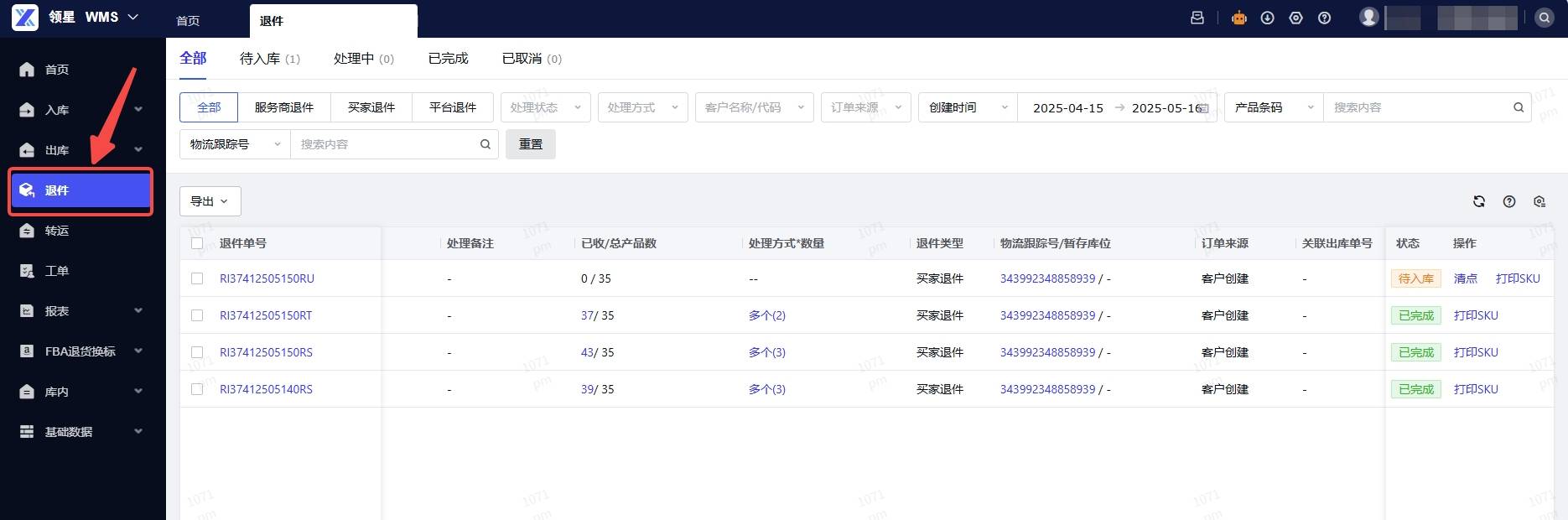Open the download center icon
Viewport: 1568px width, 520px height.
tap(1268, 18)
